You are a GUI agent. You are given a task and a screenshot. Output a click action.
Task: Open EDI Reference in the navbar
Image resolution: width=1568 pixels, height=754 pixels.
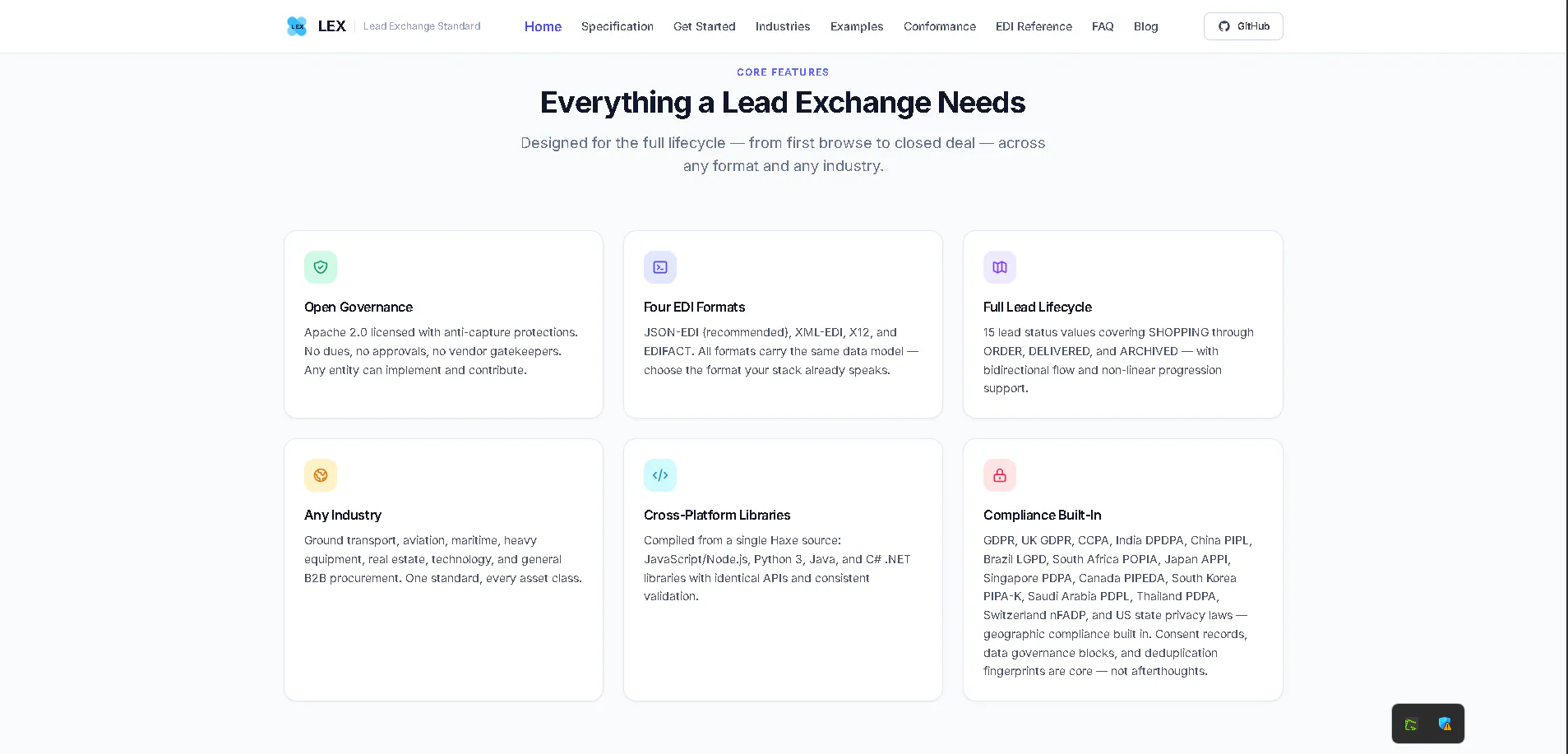(x=1034, y=26)
